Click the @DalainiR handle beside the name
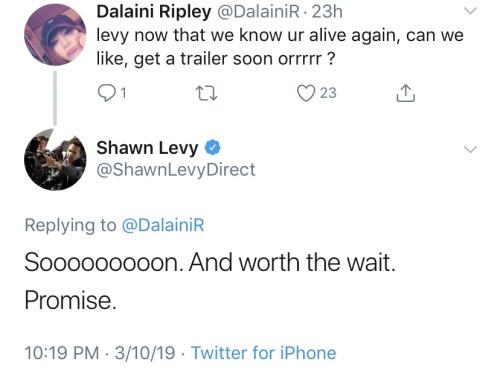 [258, 12]
